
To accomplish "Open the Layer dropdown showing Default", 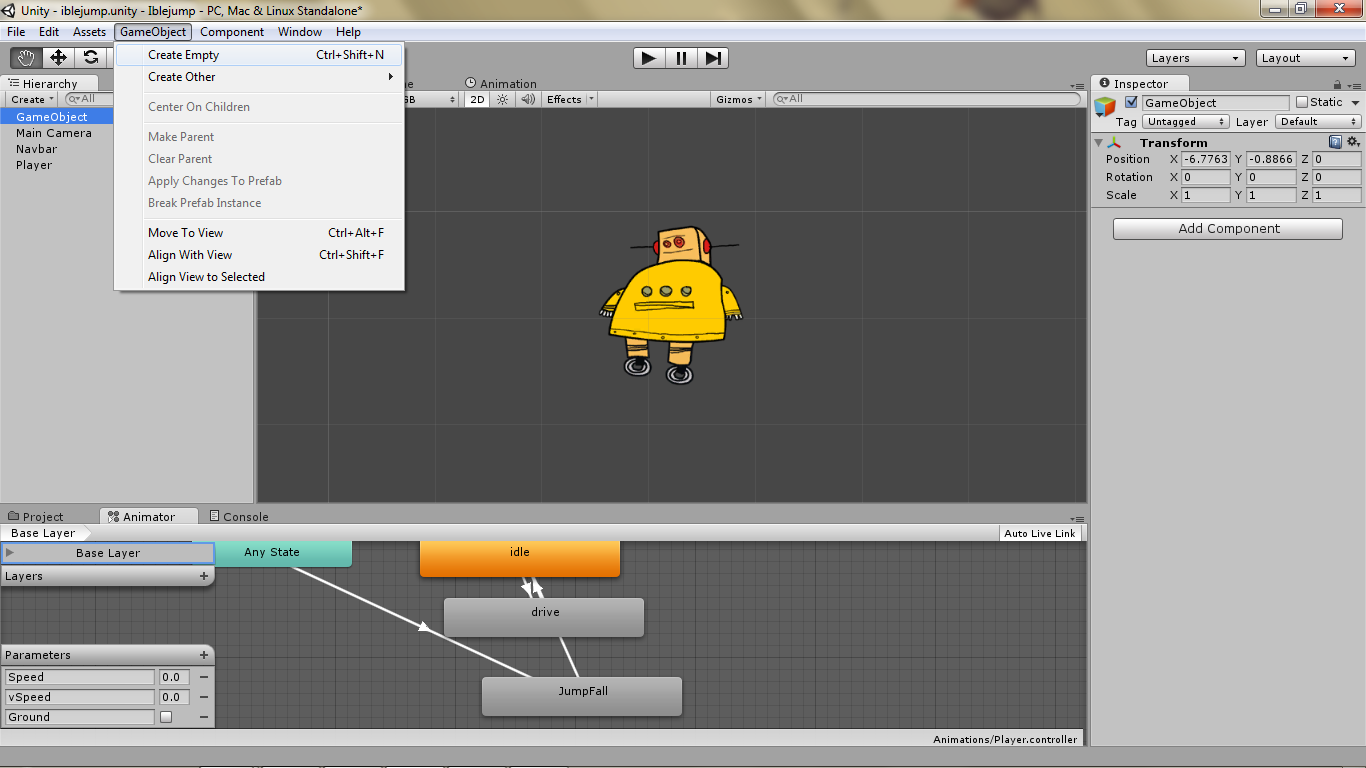I will click(1317, 122).
